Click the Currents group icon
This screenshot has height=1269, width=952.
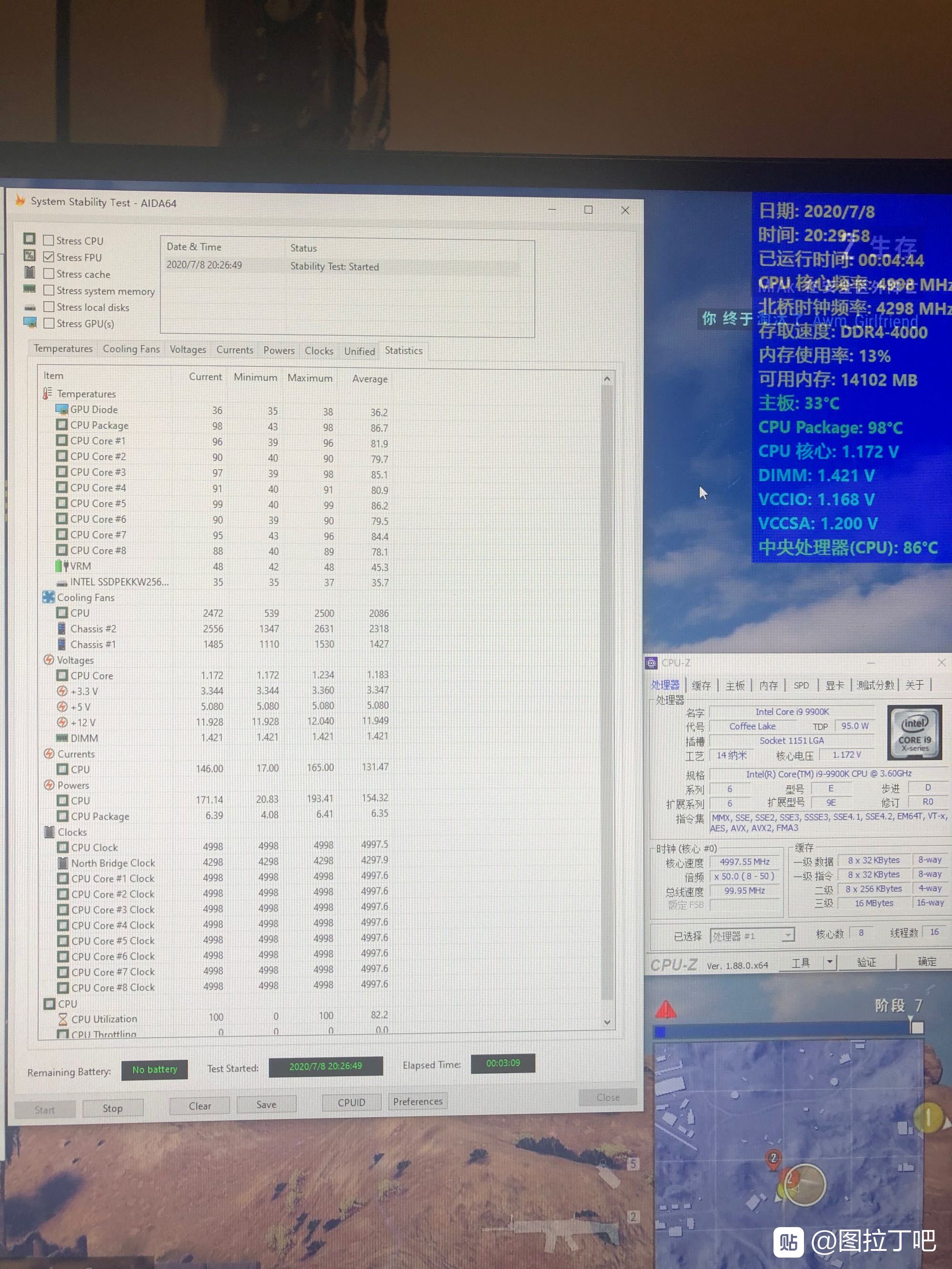[x=50, y=754]
